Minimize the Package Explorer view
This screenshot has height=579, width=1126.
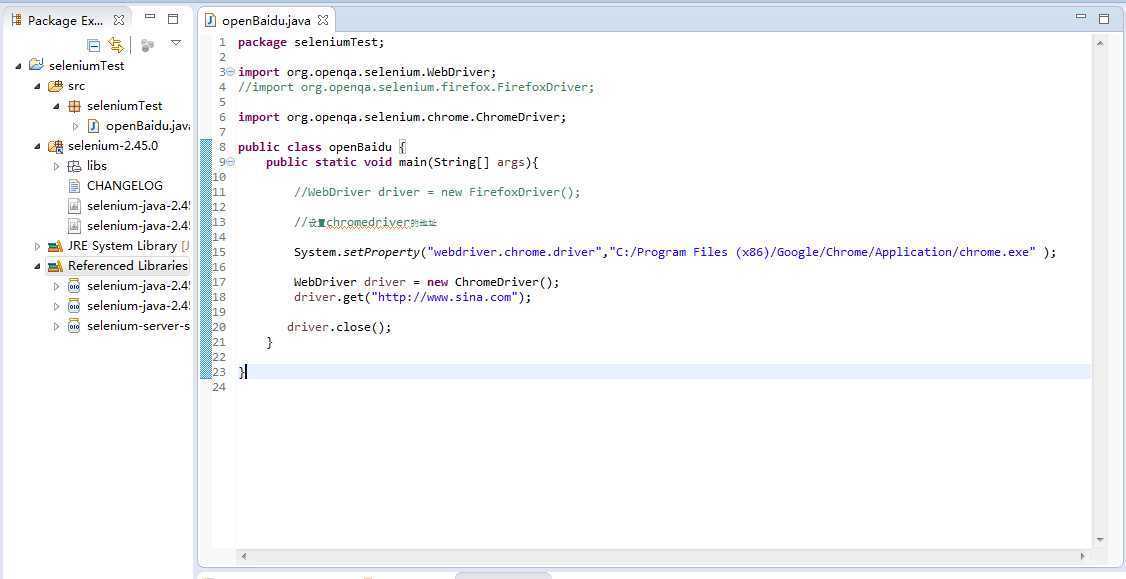(x=149, y=16)
